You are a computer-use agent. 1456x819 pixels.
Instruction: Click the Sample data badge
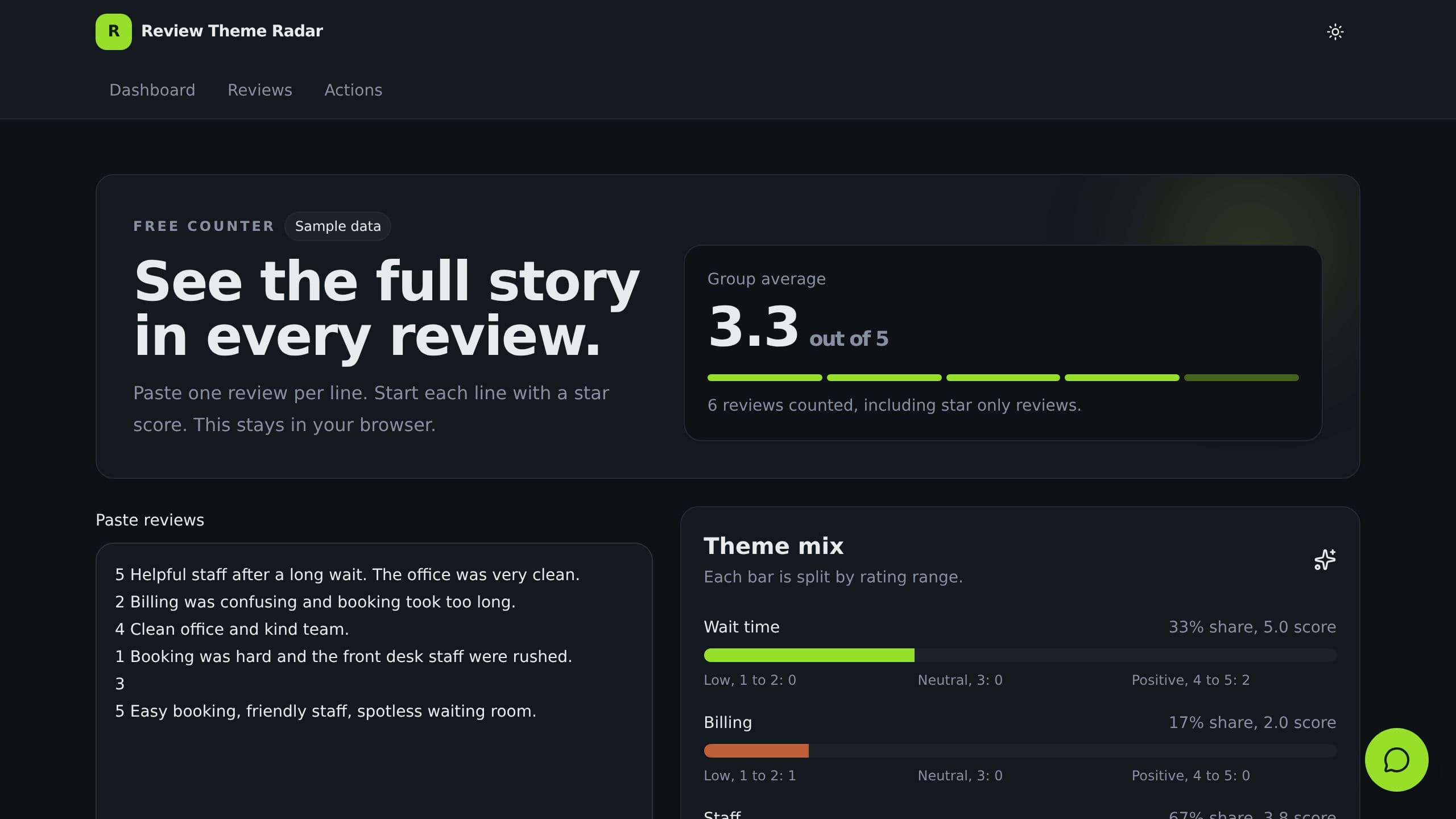338,226
